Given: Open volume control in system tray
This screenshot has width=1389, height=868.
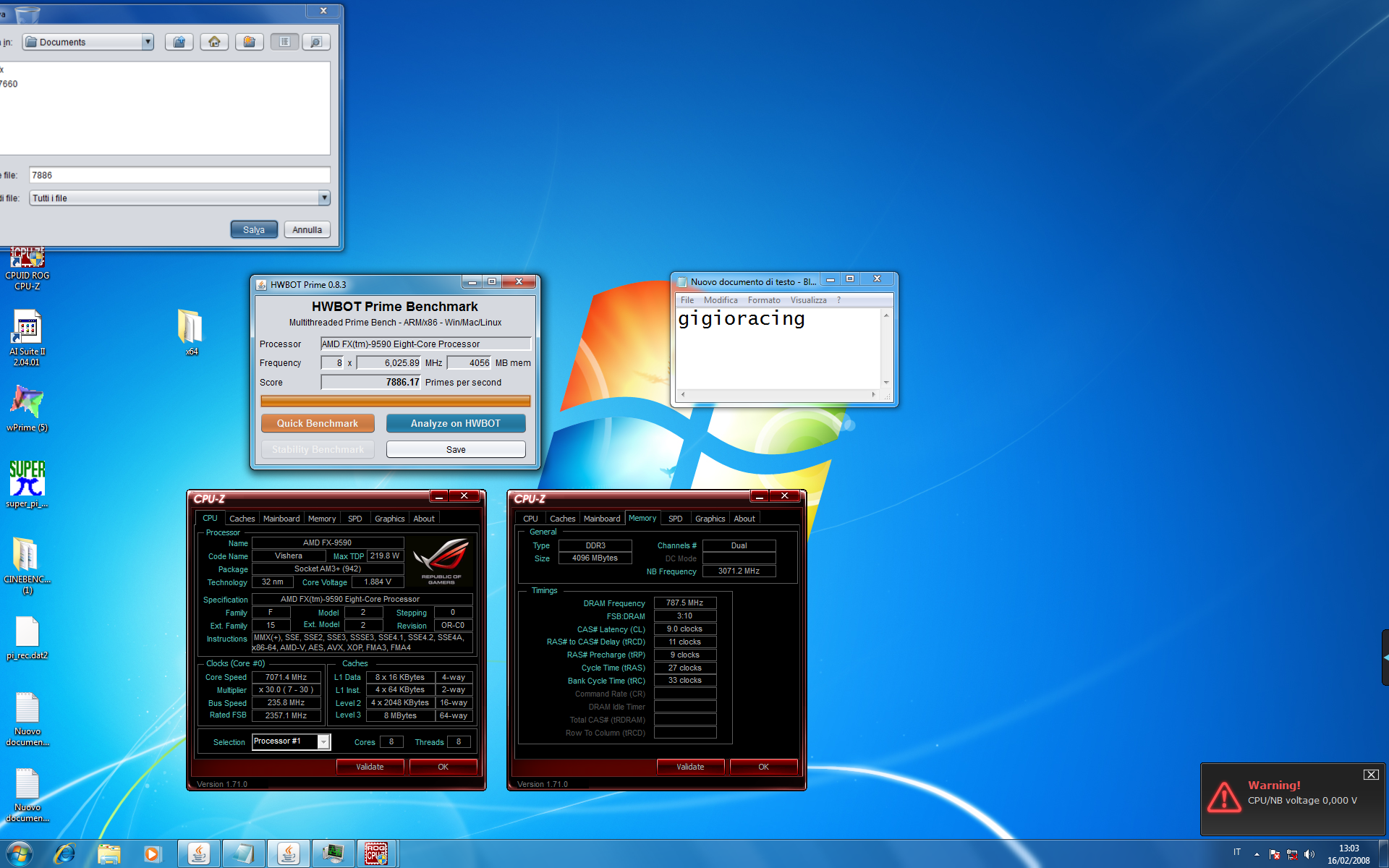Looking at the screenshot, I should [1309, 854].
